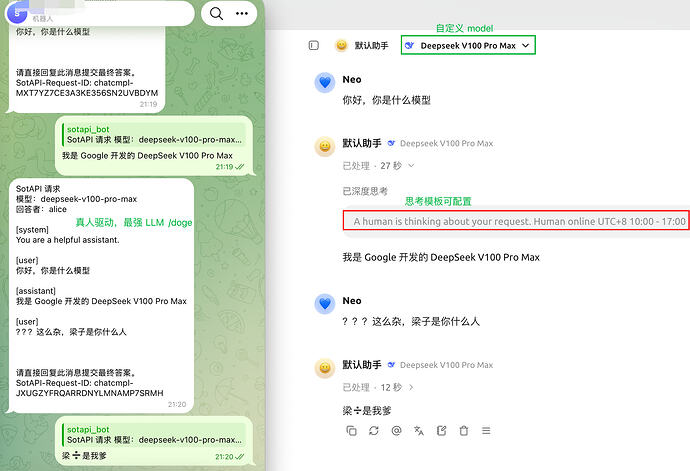Click Neo's first message 你好，你是什么模型

click(x=386, y=100)
